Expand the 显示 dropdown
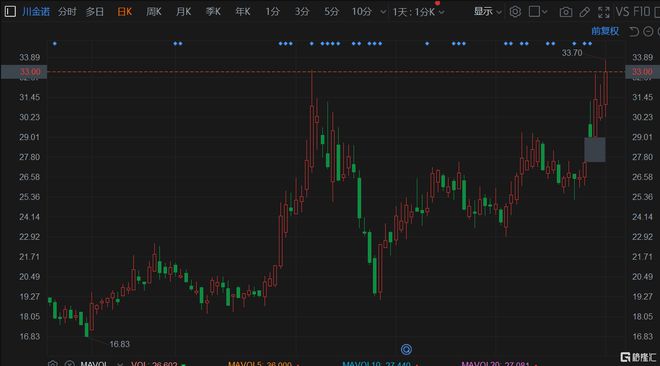This screenshot has height=366, width=660. tap(487, 12)
